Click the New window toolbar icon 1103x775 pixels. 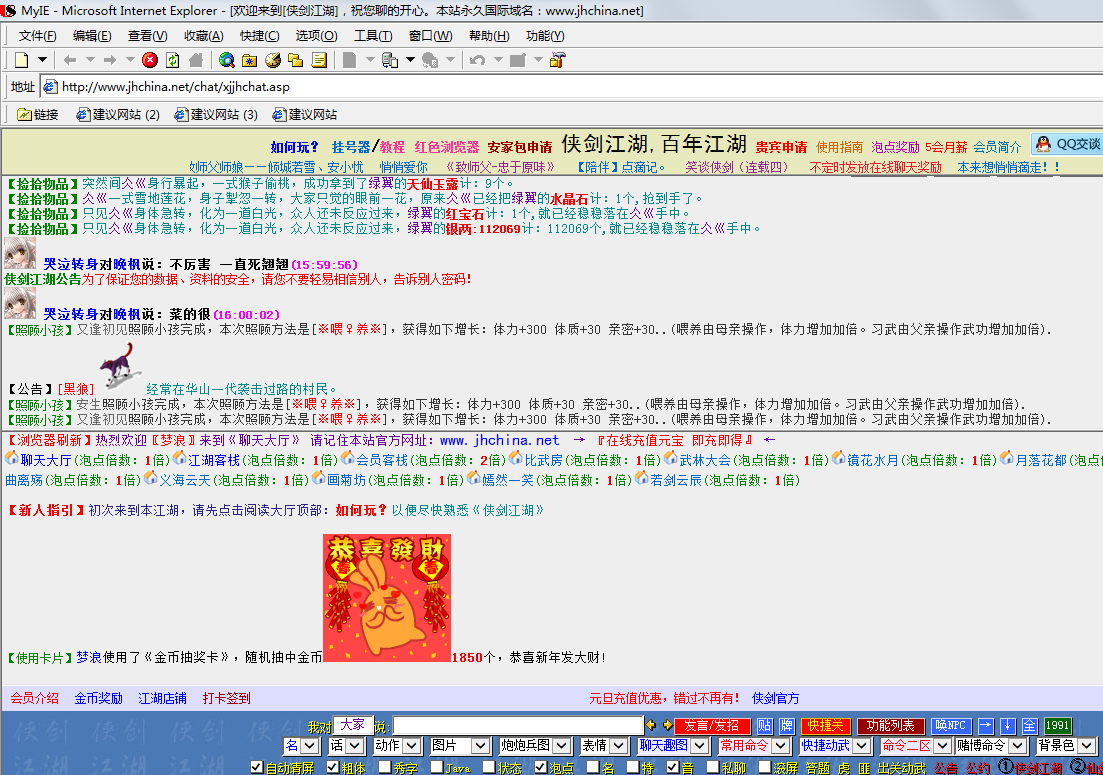22,60
